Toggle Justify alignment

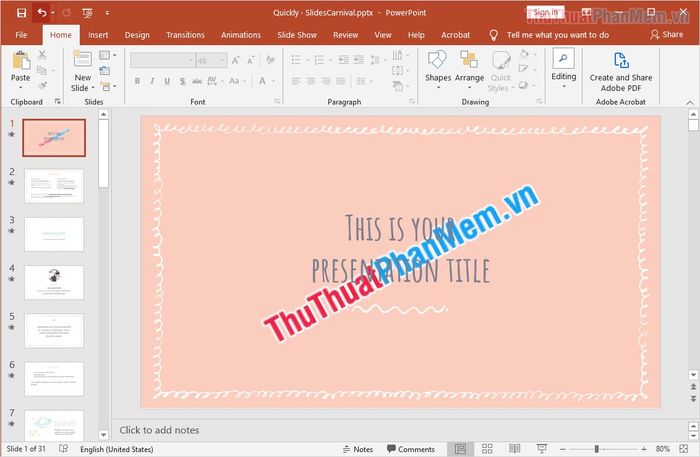point(341,81)
